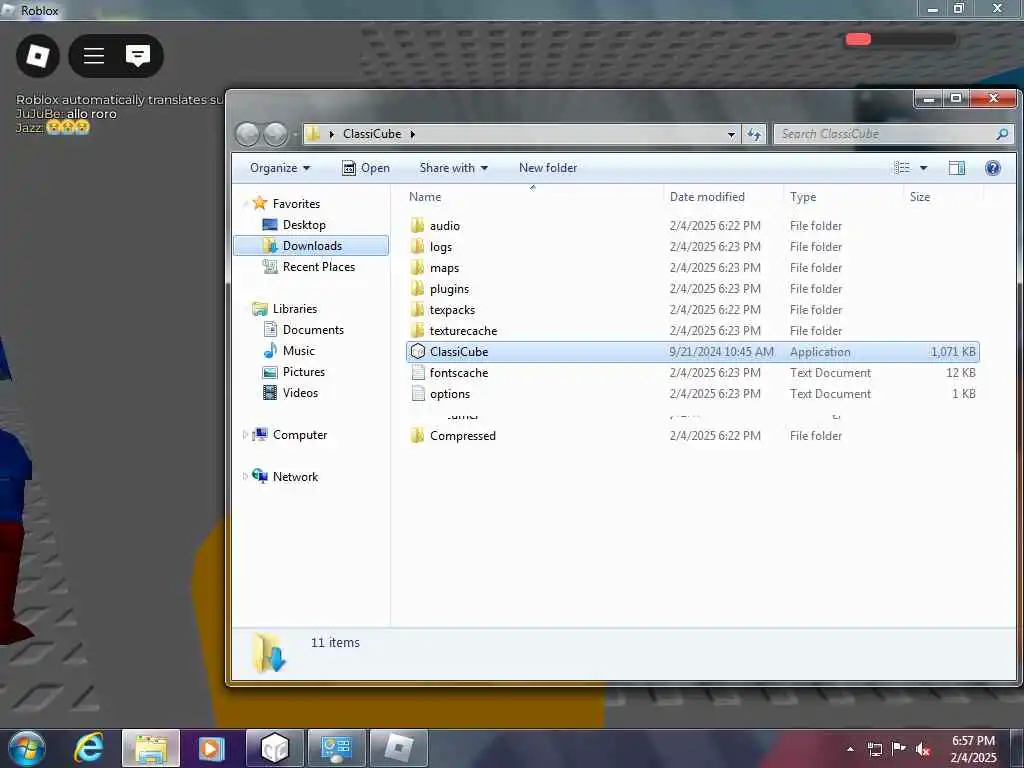Show hidden tray icons arrow
This screenshot has width=1024, height=768.
(850, 749)
